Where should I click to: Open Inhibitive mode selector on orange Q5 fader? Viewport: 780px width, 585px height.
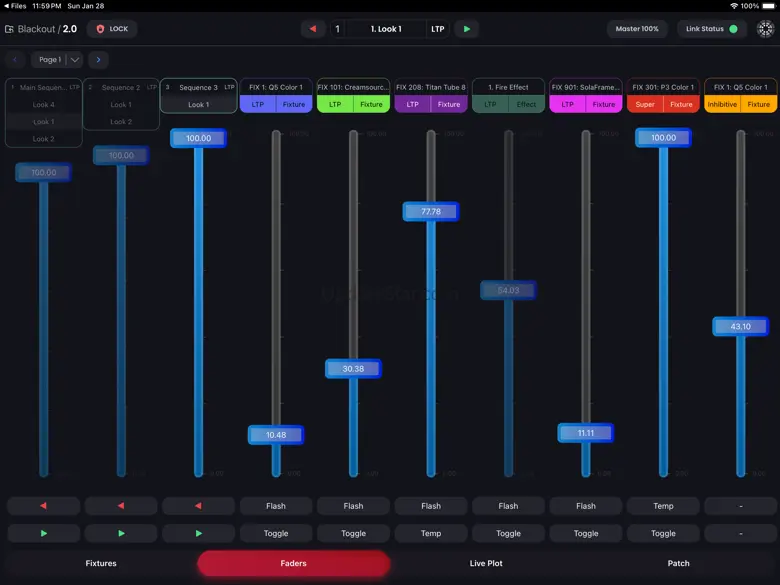[x=722, y=104]
